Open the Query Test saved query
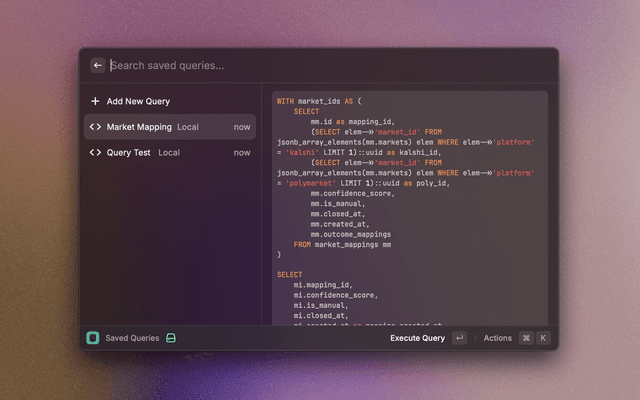This screenshot has height=400, width=640. tap(128, 153)
